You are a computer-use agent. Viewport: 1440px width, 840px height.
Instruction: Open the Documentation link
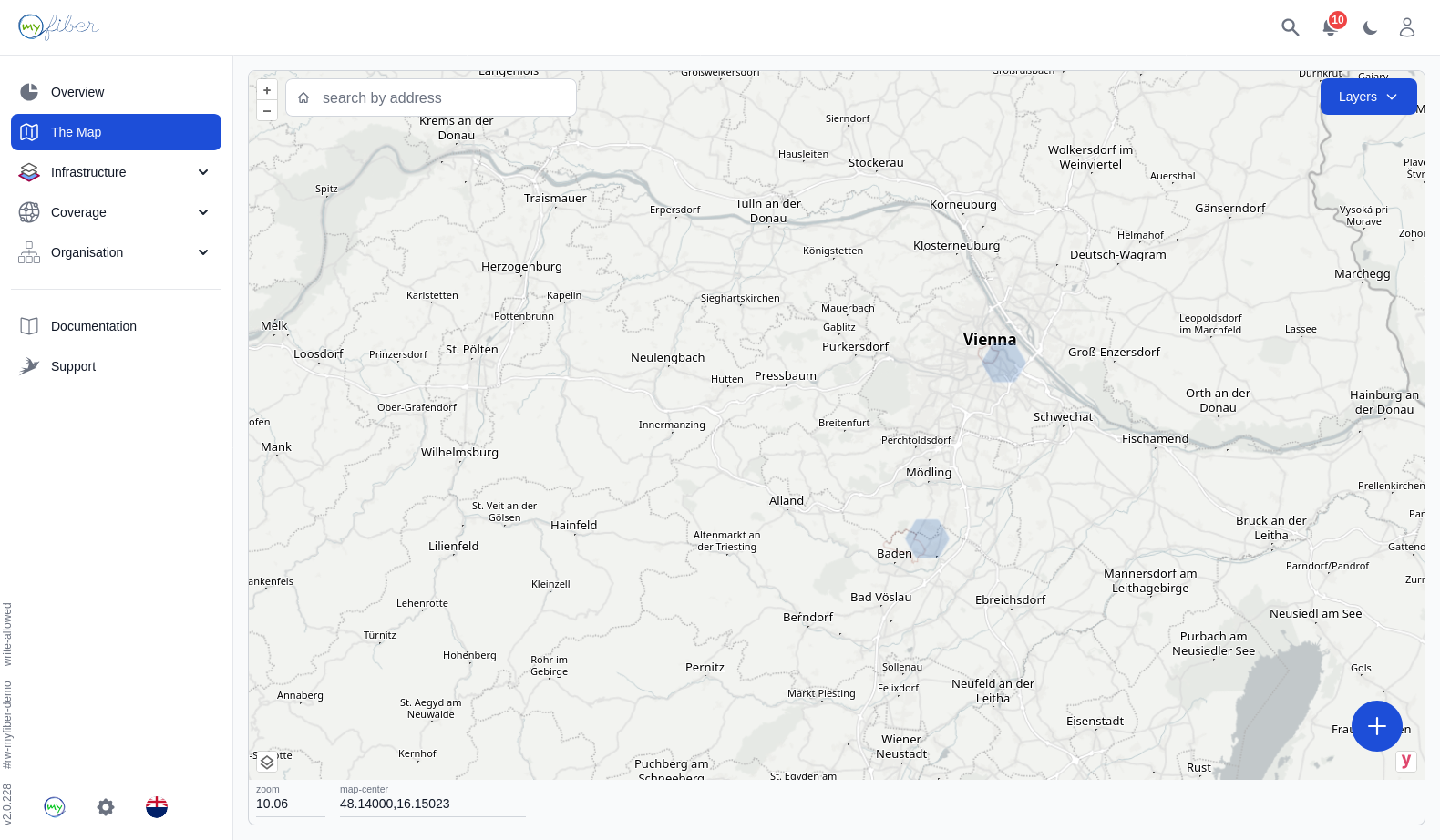pyautogui.click(x=93, y=326)
